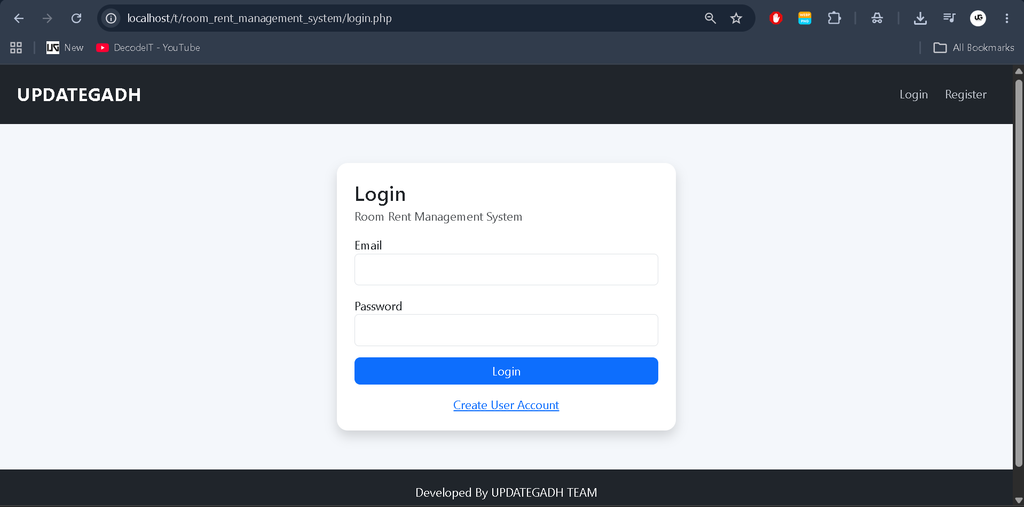Open Register in the navigation bar

965,95
